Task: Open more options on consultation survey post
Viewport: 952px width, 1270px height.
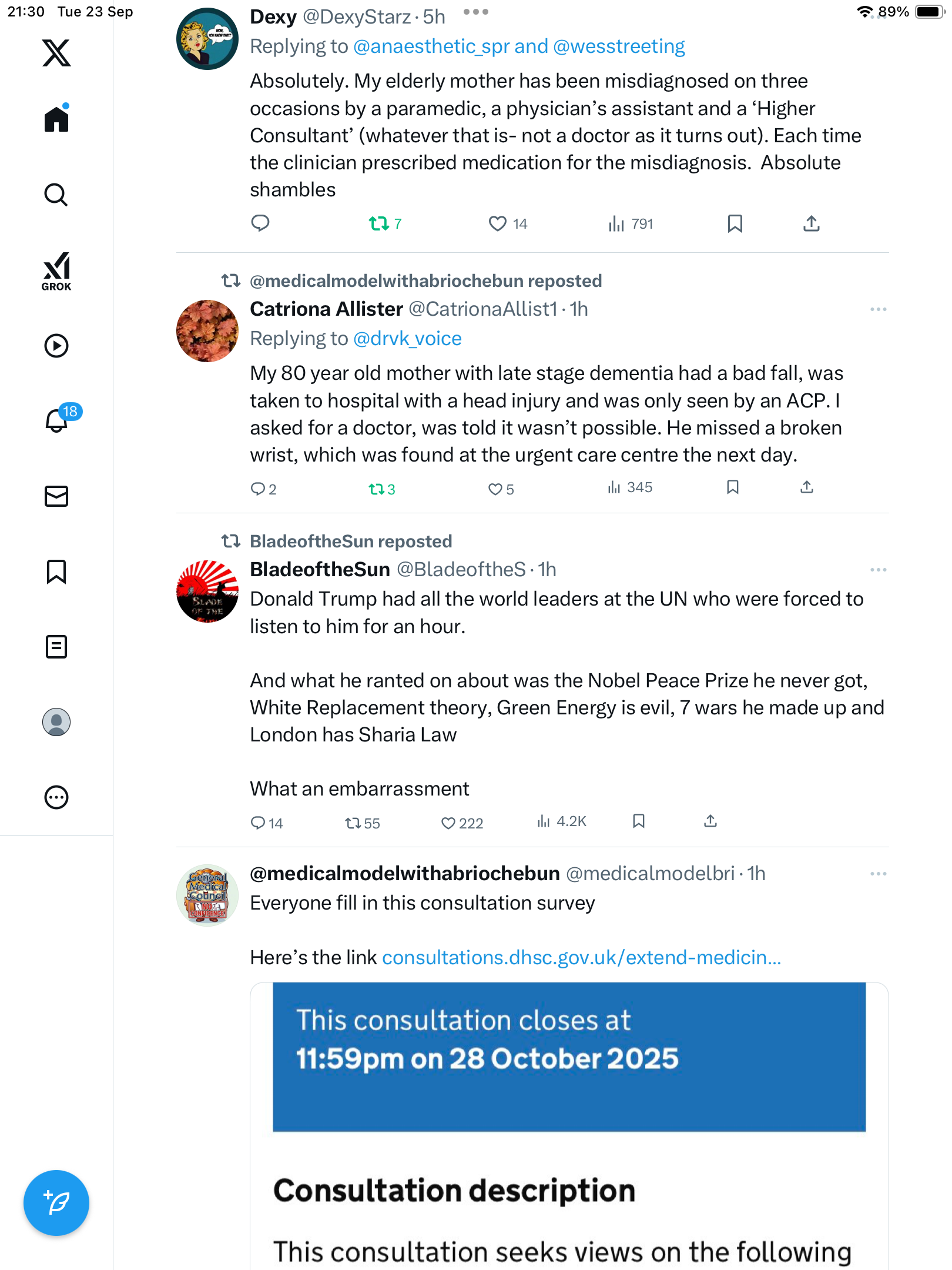Action: 878,874
